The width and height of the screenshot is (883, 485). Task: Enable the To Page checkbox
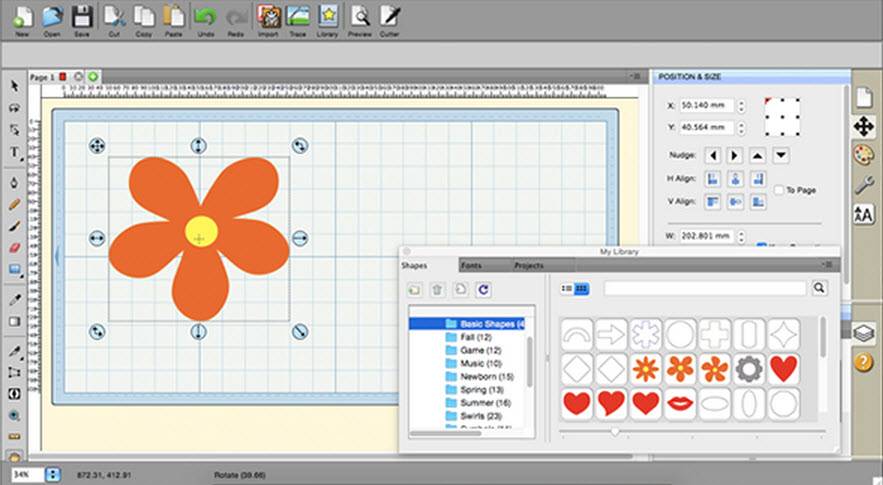coord(779,190)
